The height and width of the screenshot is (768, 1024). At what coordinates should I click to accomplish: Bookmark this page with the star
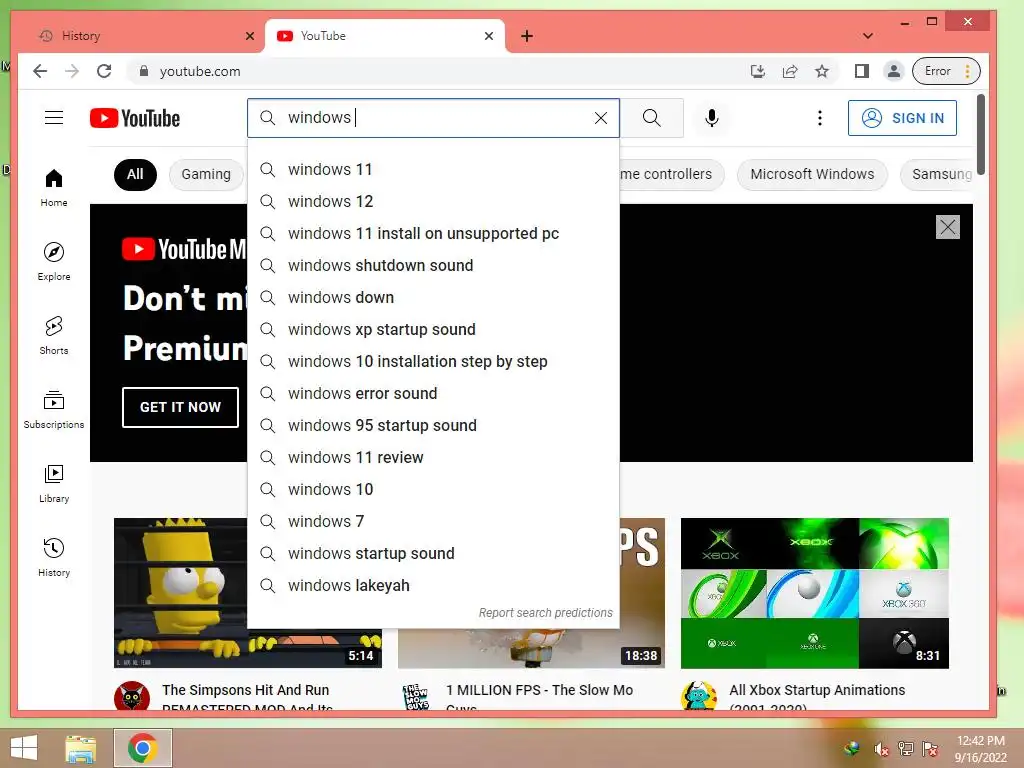point(822,71)
